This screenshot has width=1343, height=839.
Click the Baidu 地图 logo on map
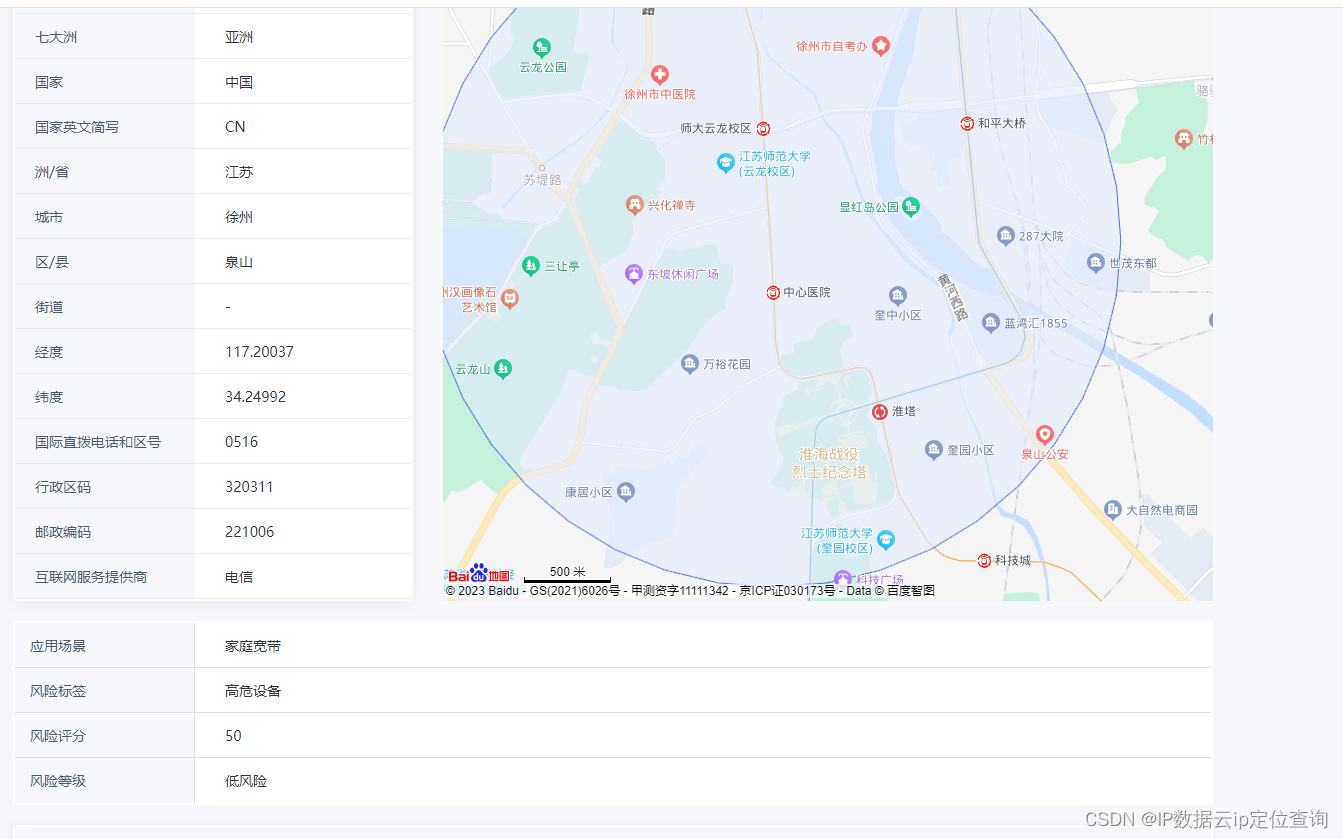(479, 574)
